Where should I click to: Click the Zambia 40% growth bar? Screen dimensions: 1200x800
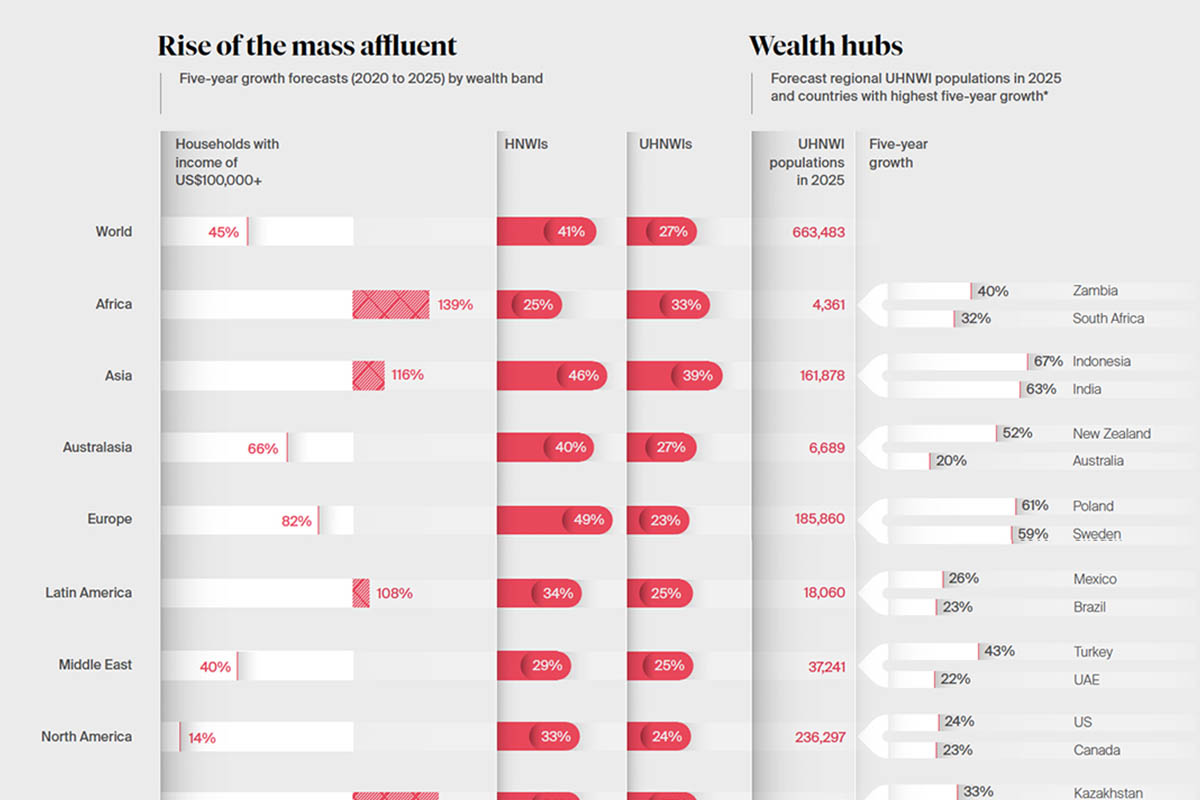[930, 291]
